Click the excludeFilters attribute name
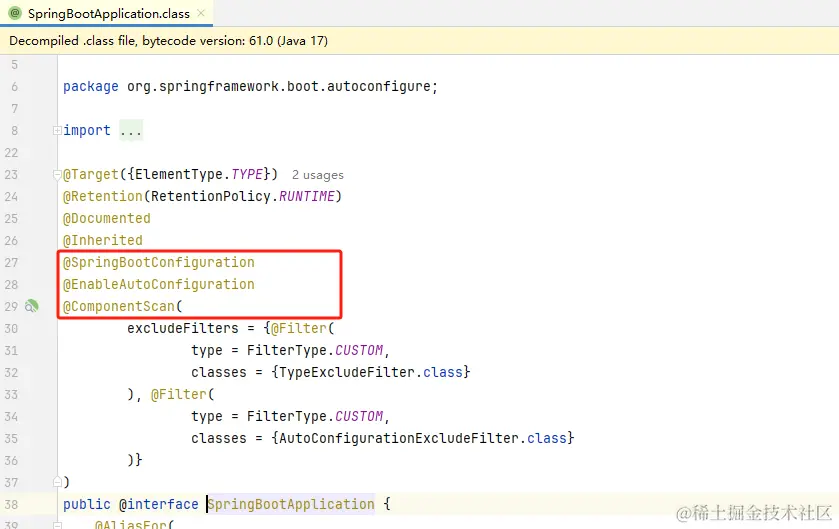The height and width of the screenshot is (529, 839). pos(182,328)
